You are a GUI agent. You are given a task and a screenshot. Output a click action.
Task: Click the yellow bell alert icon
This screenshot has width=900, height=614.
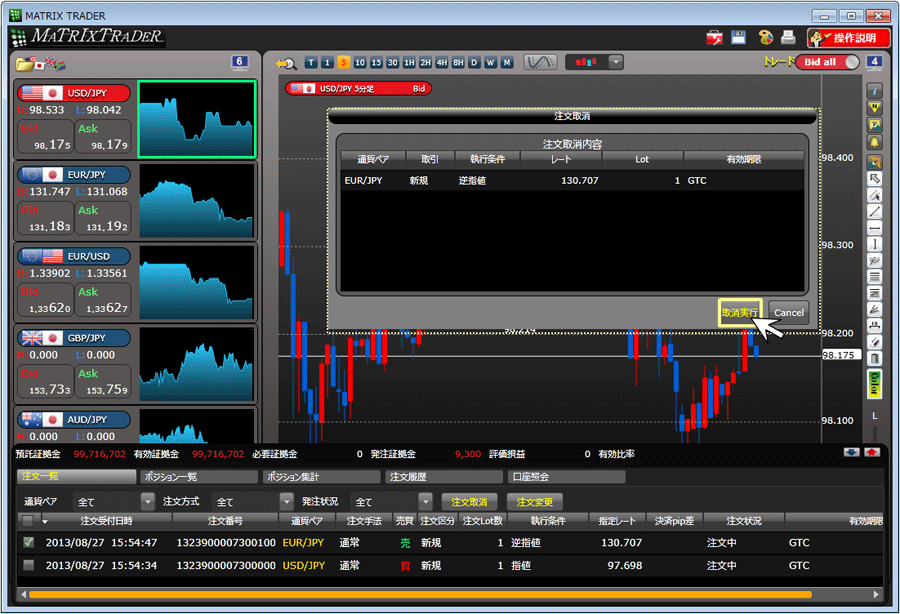click(874, 142)
